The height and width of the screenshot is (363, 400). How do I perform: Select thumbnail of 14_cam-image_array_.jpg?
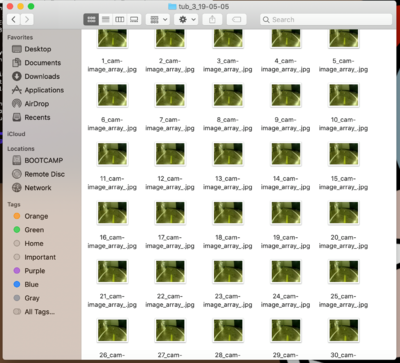coord(286,154)
